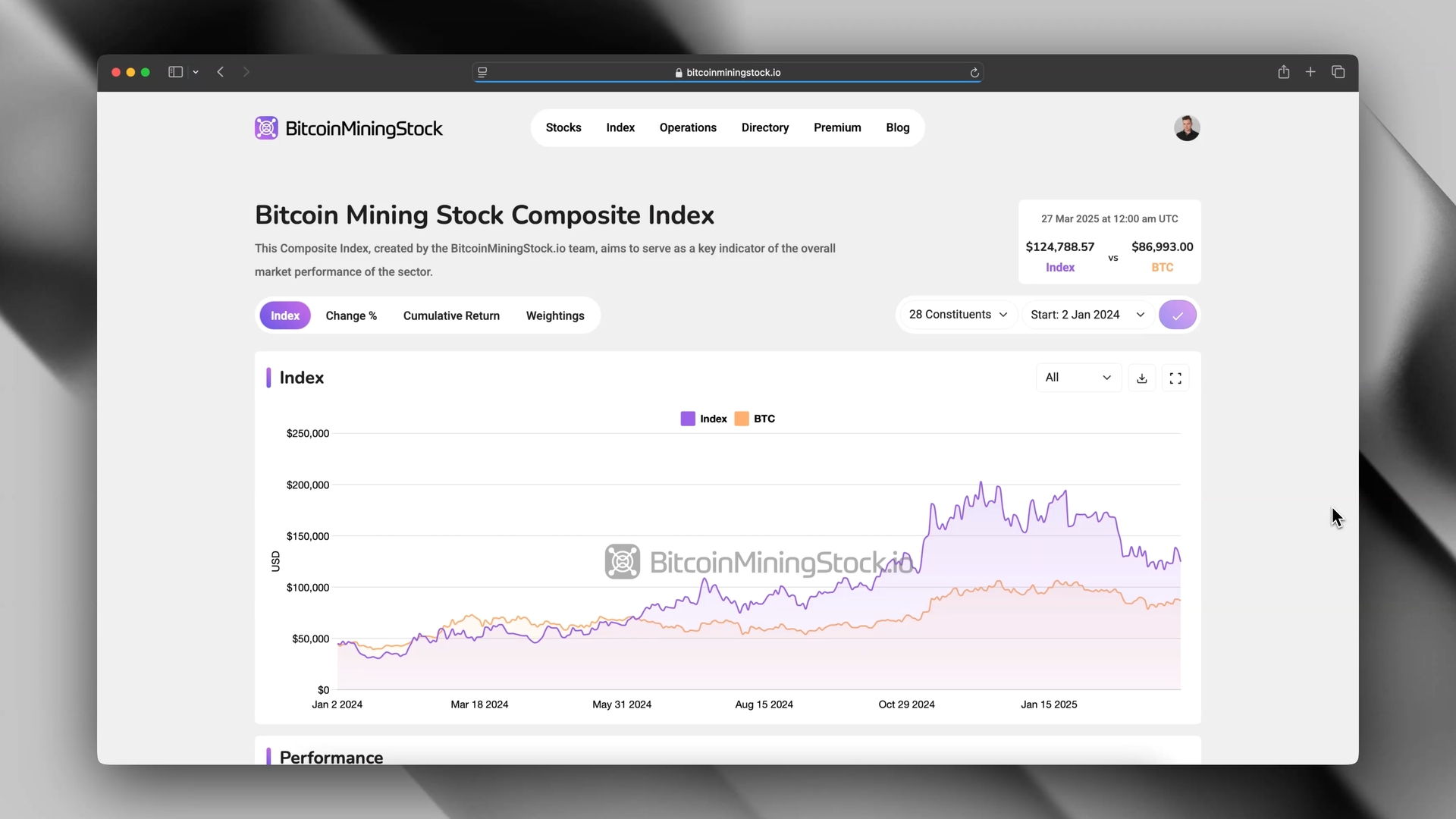Screen dimensions: 1456x819
Task: Open the chart in fullscreen mode
Action: (1175, 378)
